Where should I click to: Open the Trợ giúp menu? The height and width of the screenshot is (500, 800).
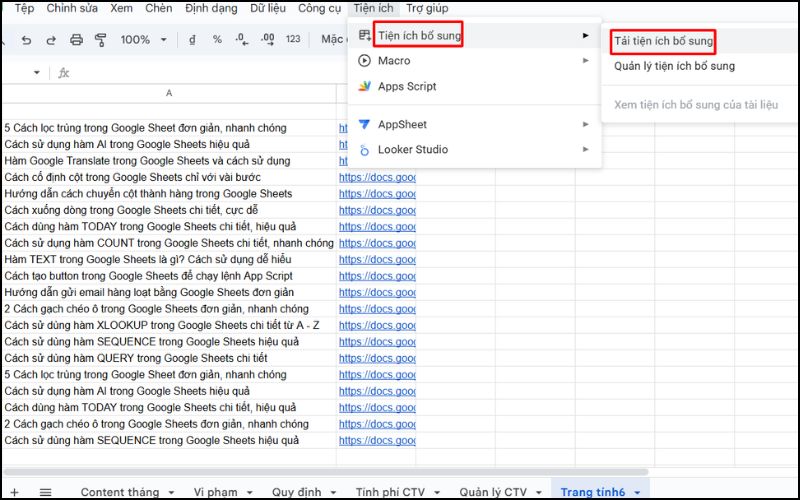(427, 8)
